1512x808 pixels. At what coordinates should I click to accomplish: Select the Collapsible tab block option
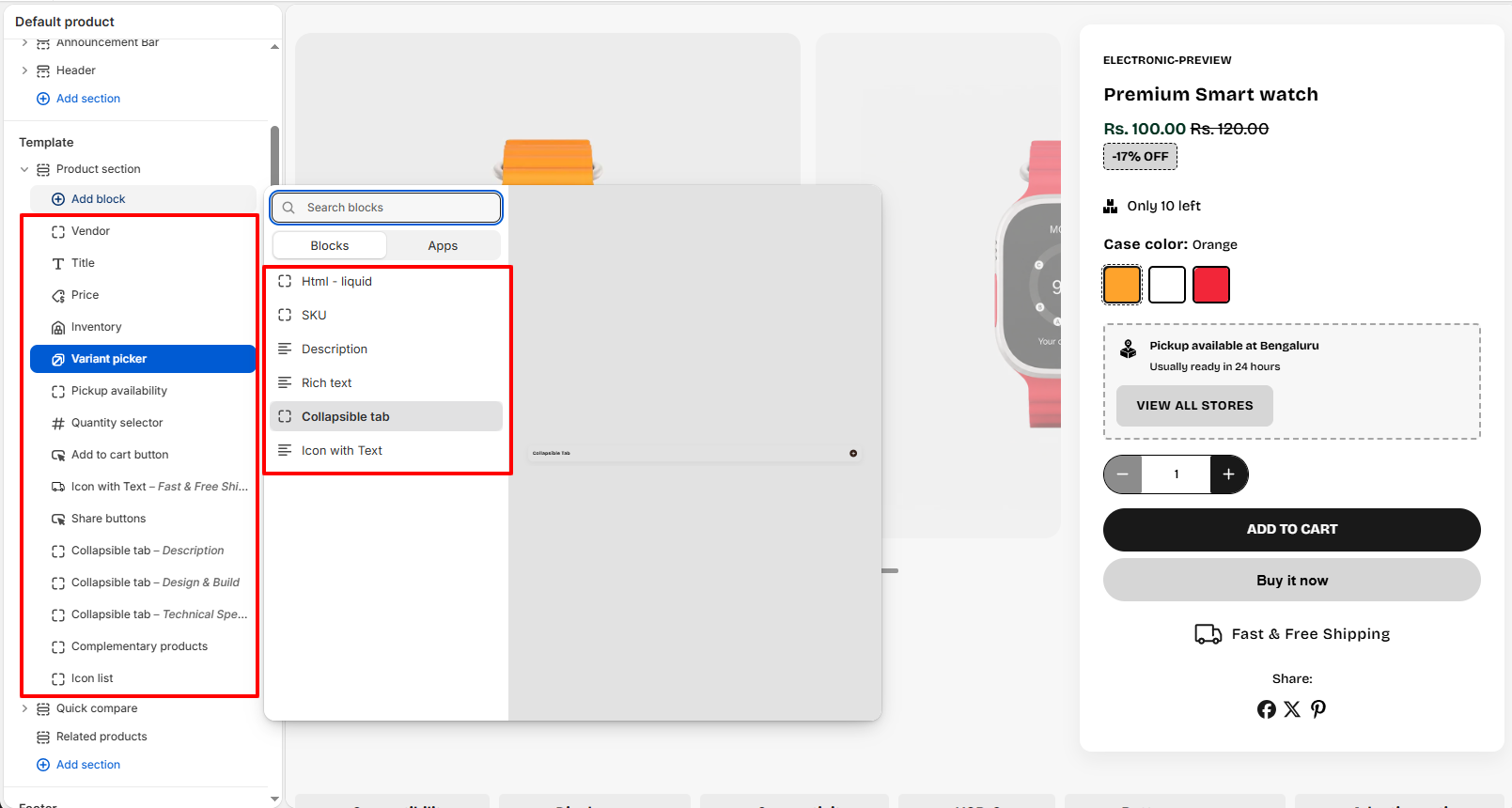pos(386,416)
